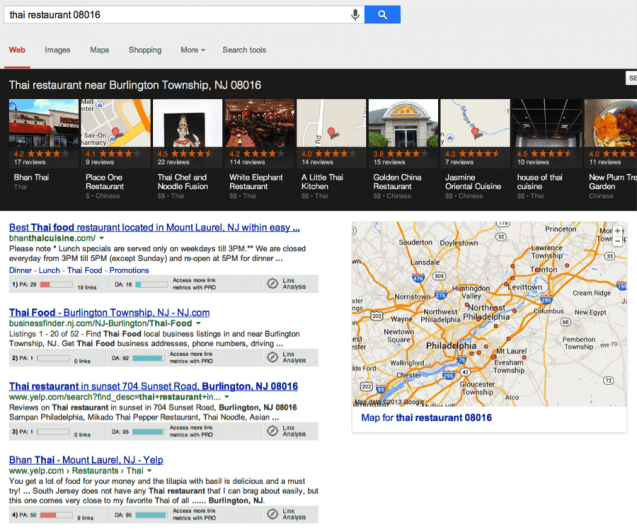Select the Web tab

[17, 50]
